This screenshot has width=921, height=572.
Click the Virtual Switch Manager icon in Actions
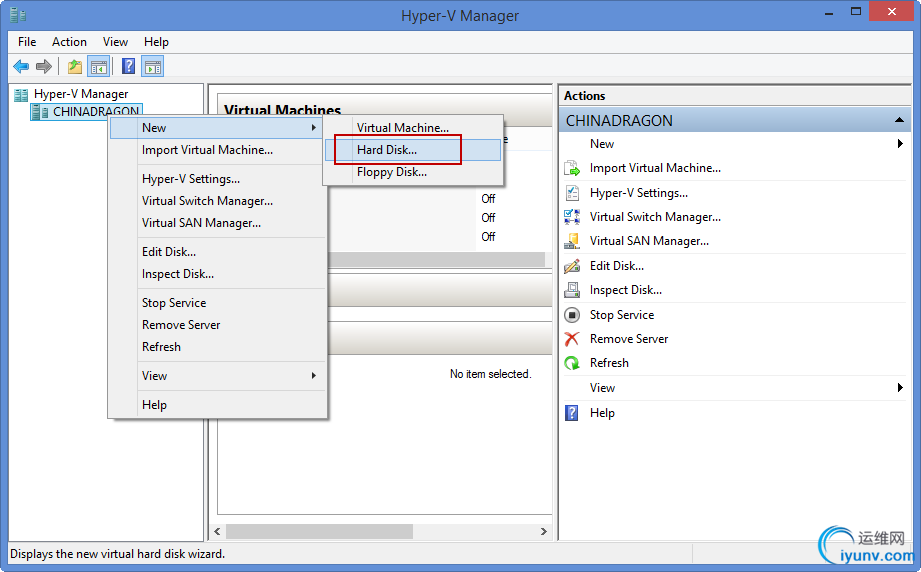point(572,217)
